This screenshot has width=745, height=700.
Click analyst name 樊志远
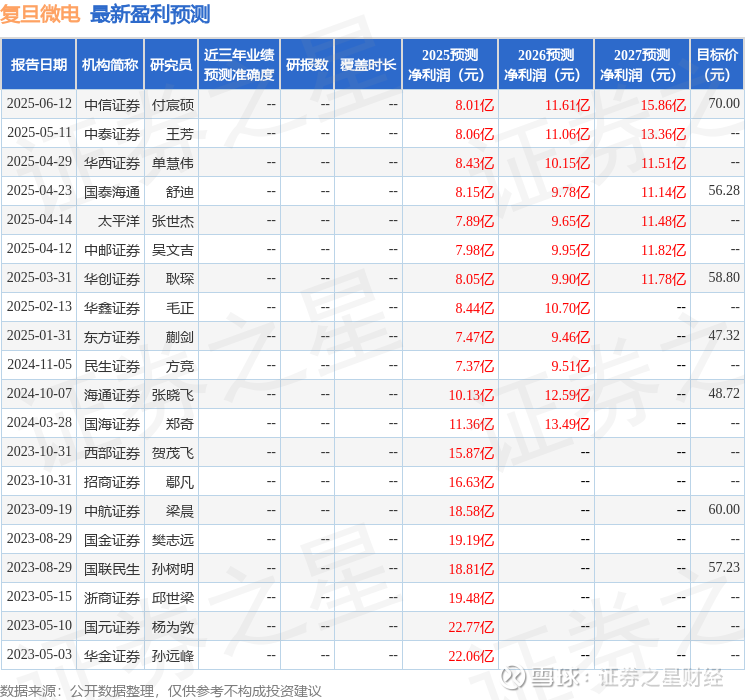(173, 540)
